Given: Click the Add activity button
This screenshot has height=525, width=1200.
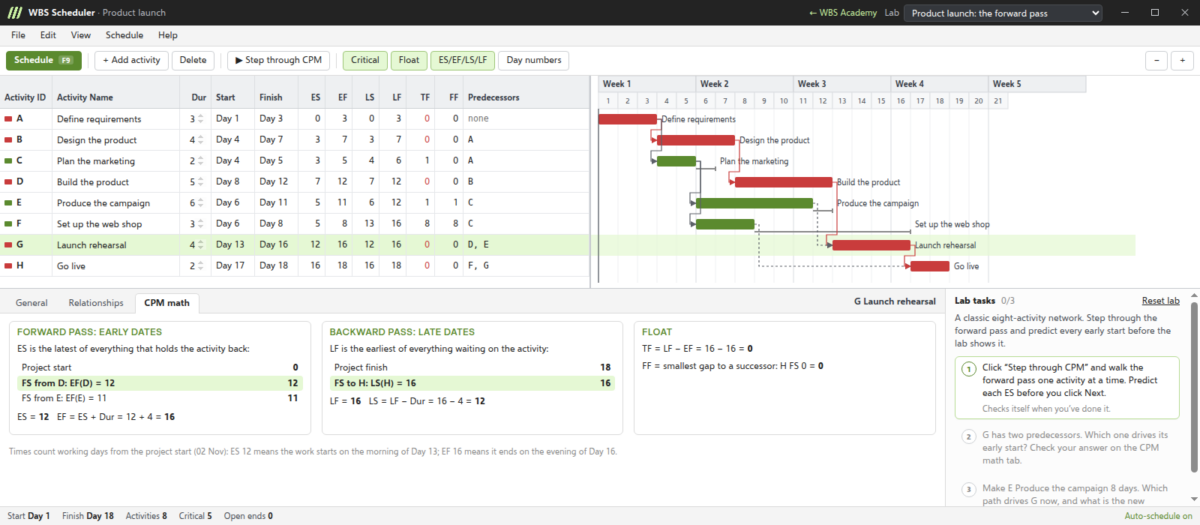Looking at the screenshot, I should point(131,60).
